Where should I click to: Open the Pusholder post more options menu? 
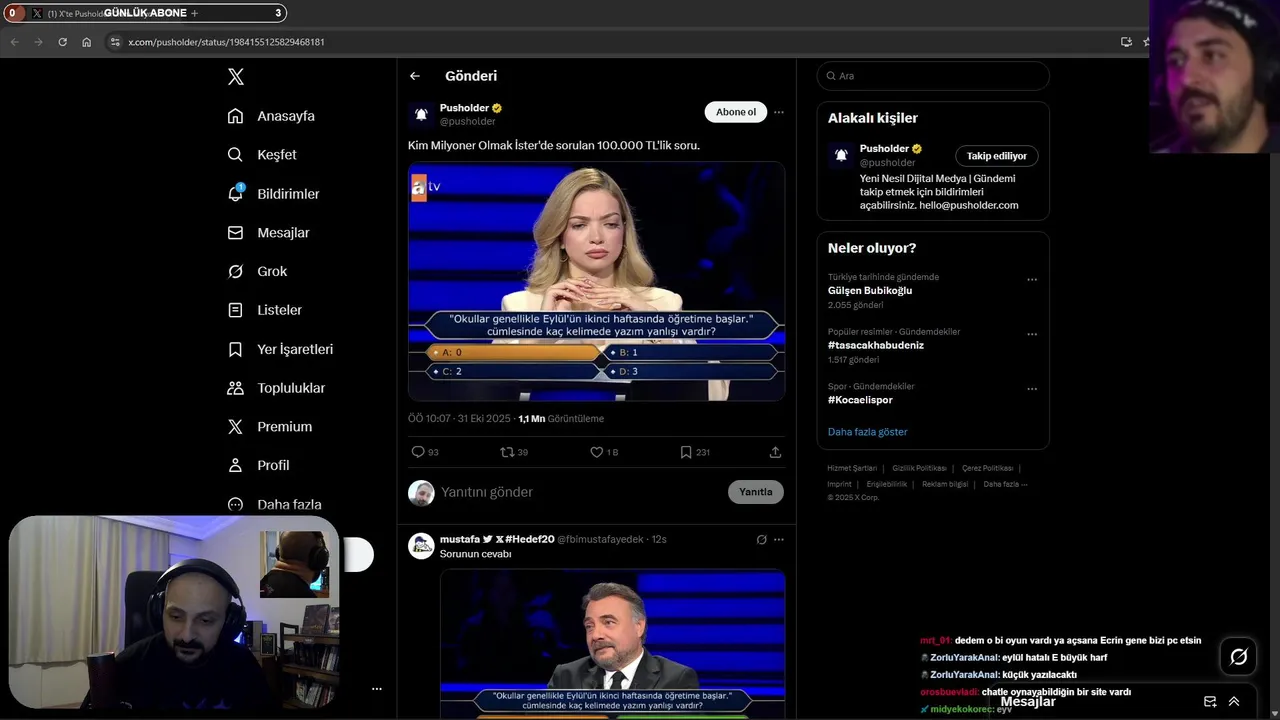point(779,112)
